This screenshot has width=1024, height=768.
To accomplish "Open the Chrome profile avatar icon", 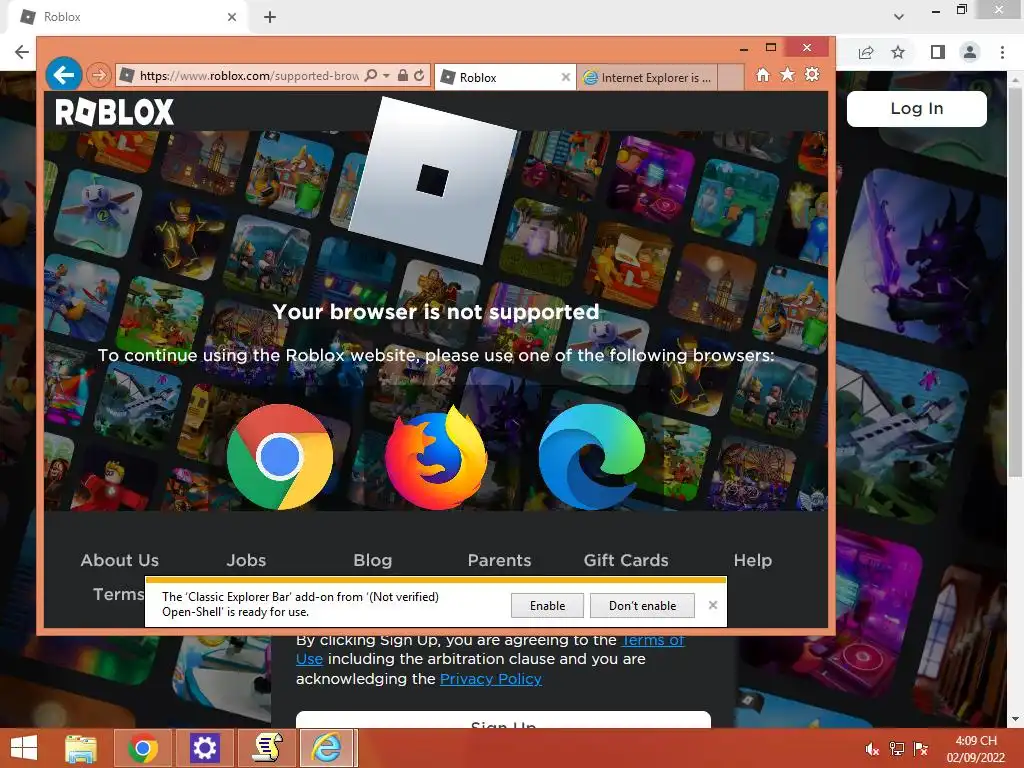I will click(x=970, y=52).
